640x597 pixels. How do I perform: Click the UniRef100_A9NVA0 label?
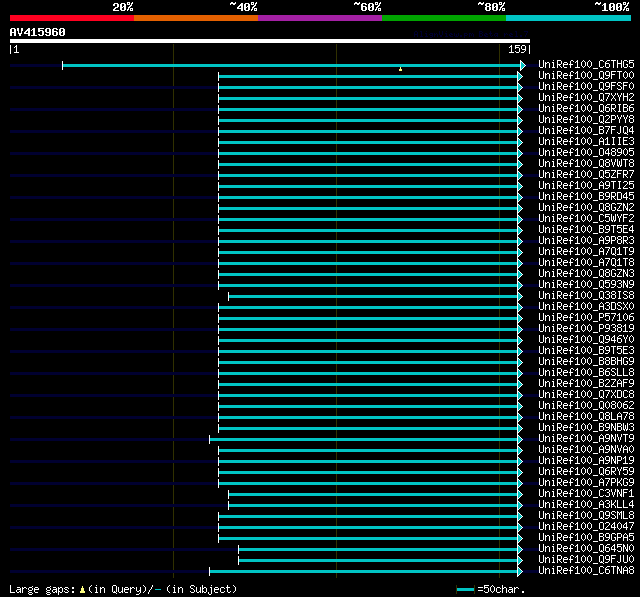click(x=586, y=450)
